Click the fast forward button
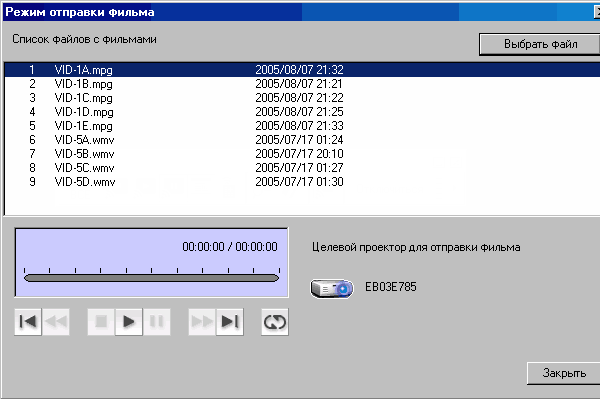600x399 pixels. click(x=202, y=322)
